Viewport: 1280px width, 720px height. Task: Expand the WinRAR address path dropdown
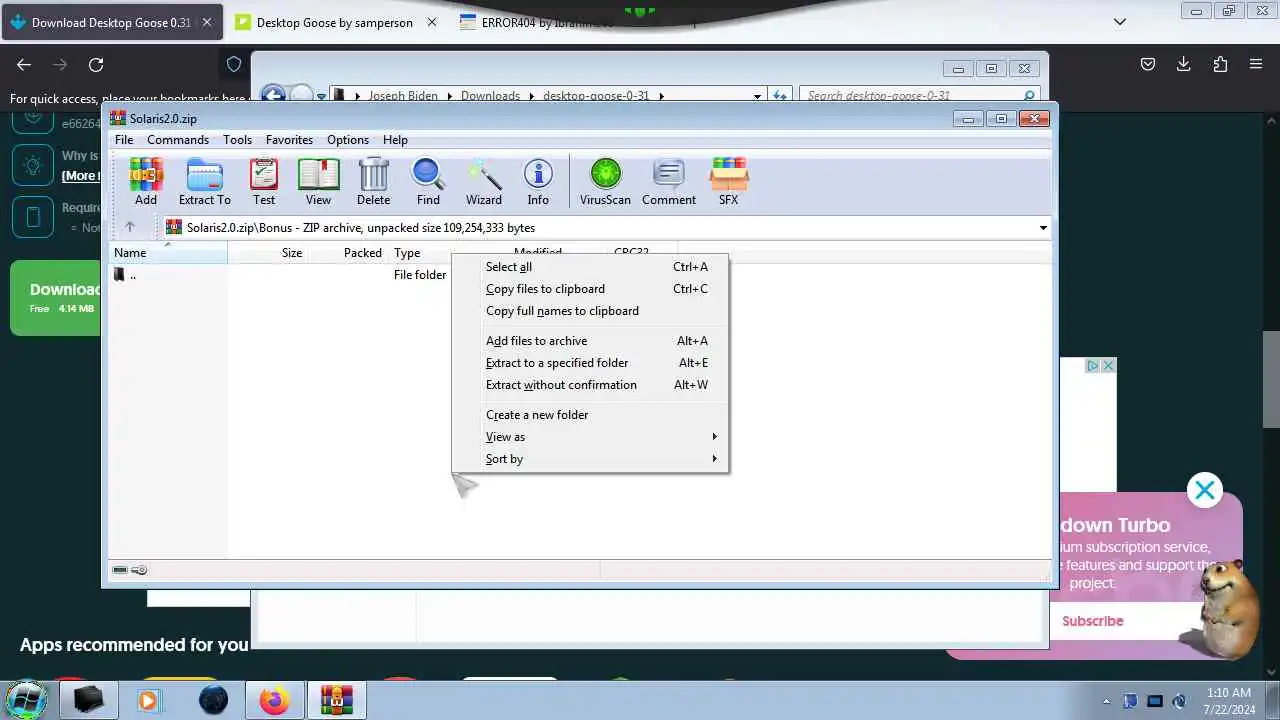[x=1043, y=228]
